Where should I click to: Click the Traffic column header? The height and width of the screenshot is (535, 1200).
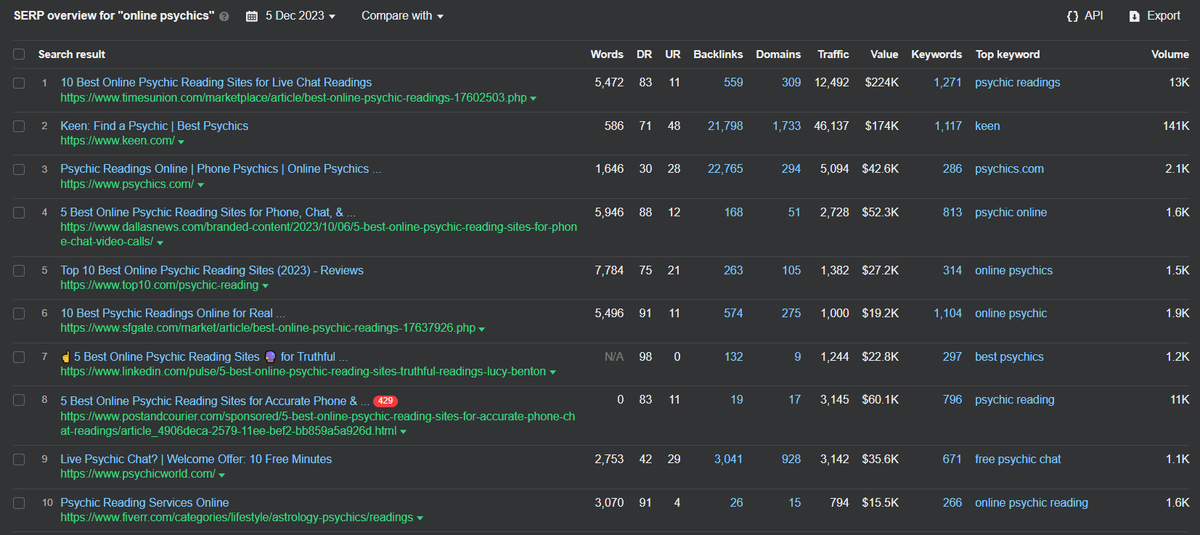[833, 54]
